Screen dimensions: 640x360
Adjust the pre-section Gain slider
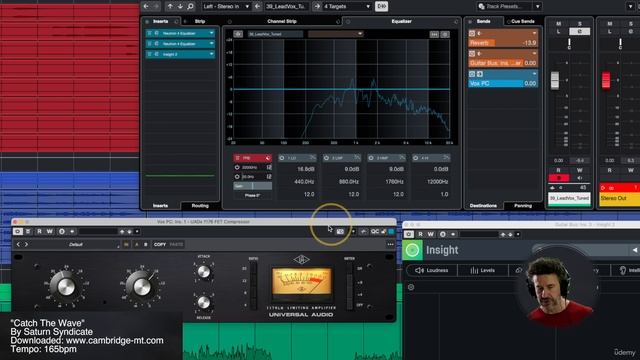click(253, 186)
